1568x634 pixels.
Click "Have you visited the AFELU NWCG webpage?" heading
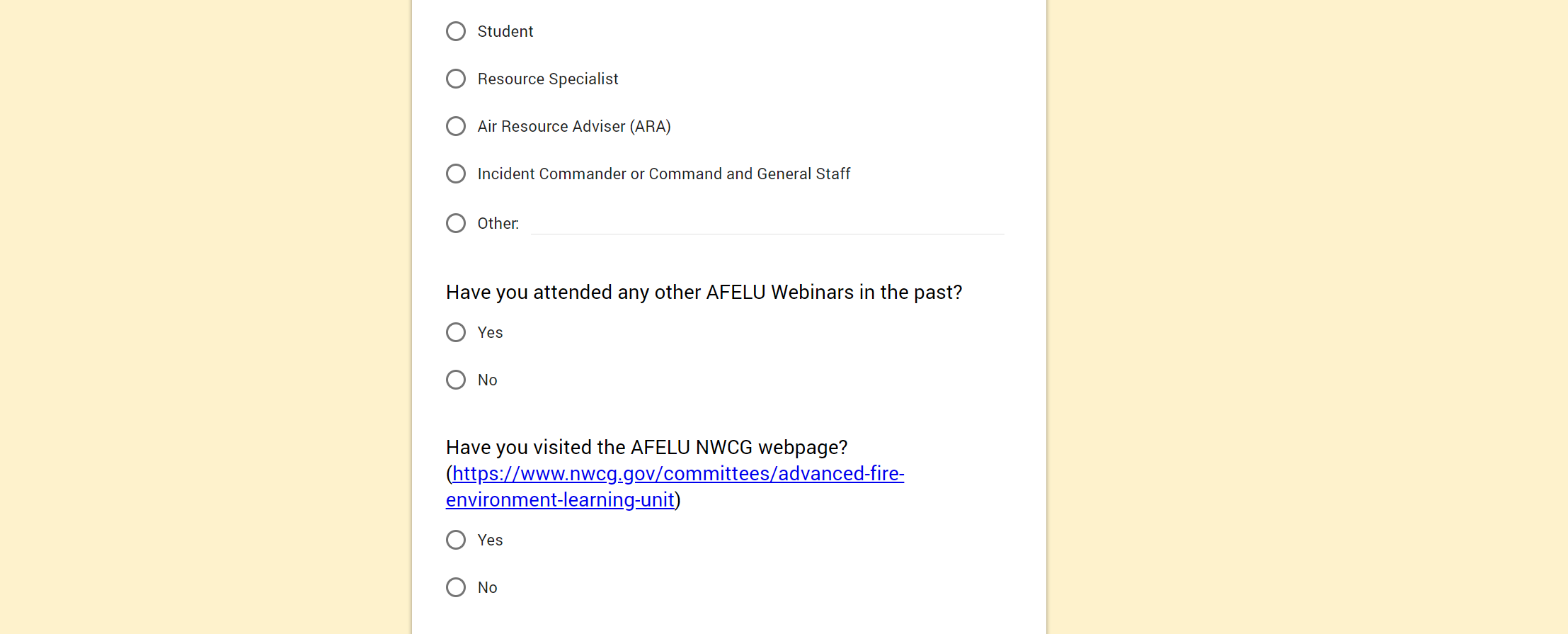pos(646,447)
